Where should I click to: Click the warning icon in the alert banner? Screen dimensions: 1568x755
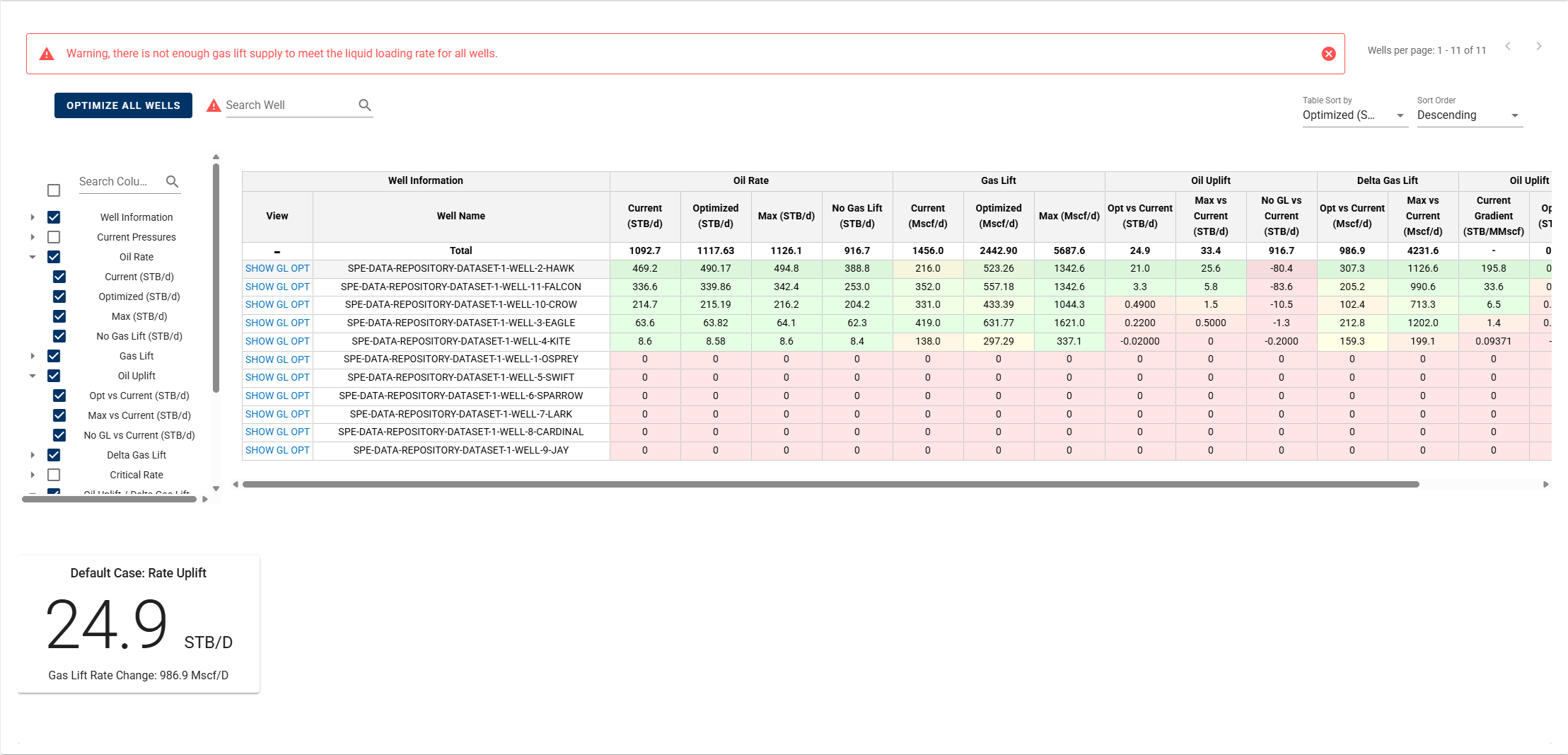point(47,54)
